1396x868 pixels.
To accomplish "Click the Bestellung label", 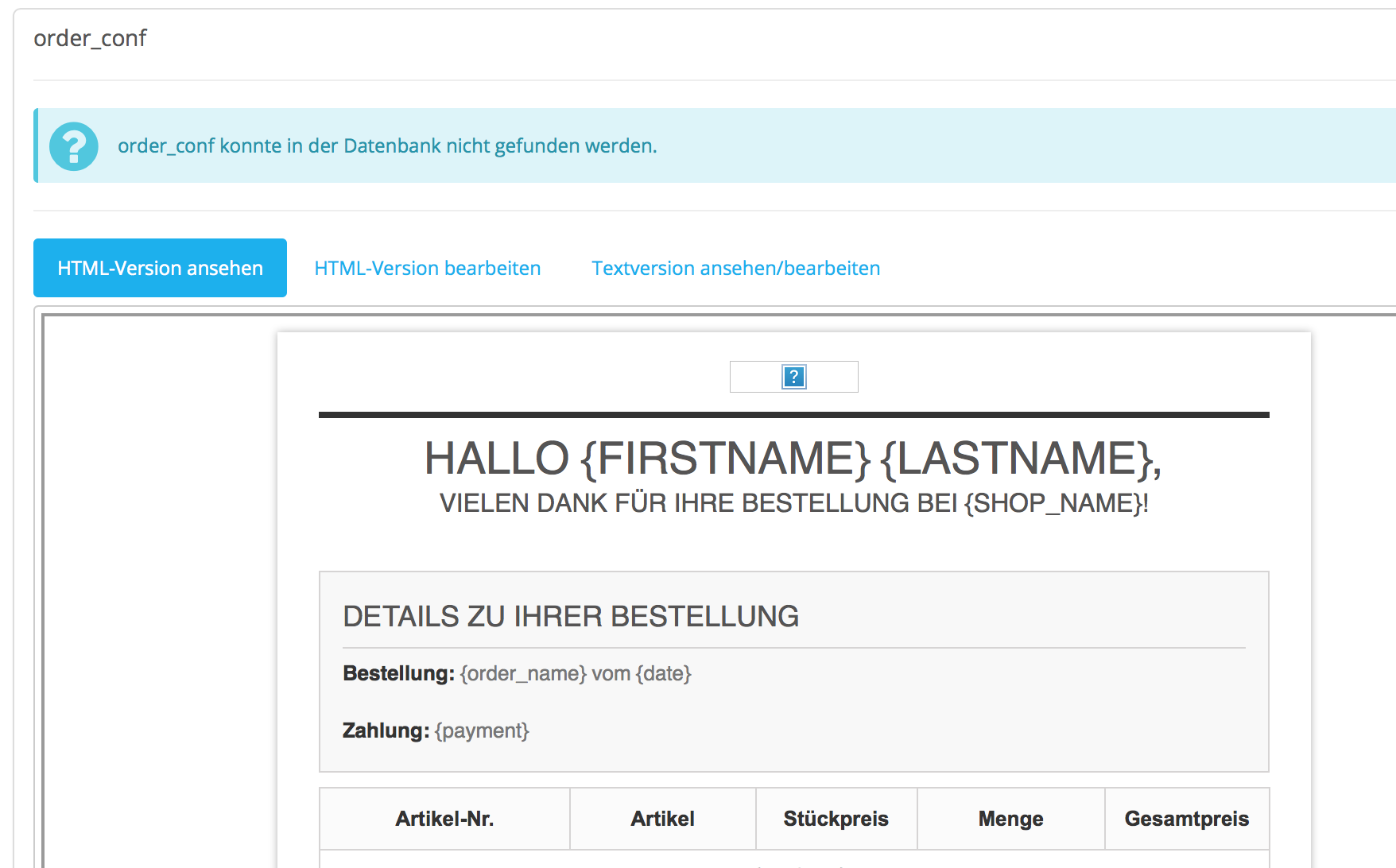I will tap(398, 673).
